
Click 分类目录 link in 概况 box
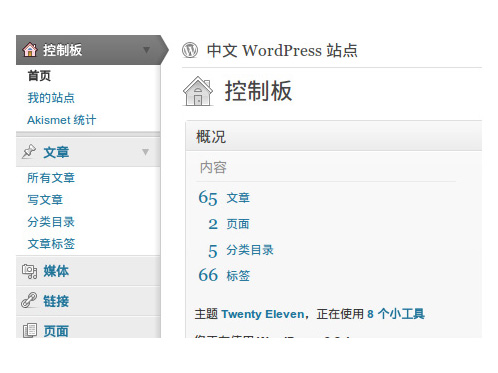pyautogui.click(x=250, y=250)
